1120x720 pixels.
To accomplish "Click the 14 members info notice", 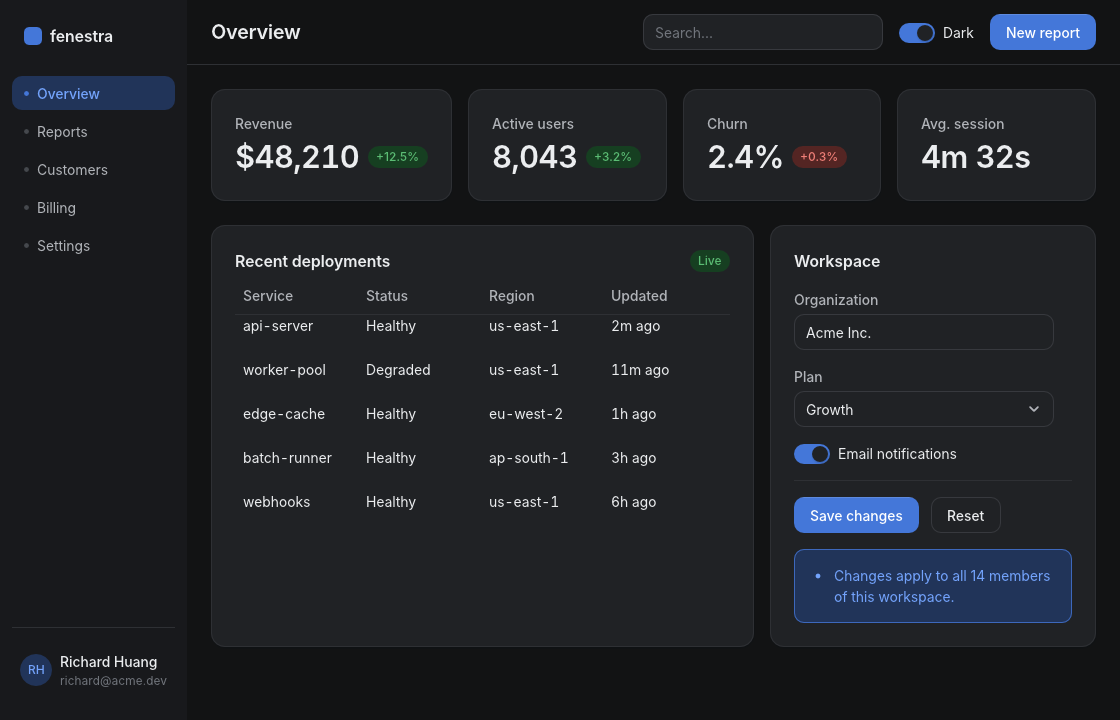I will coord(932,586).
